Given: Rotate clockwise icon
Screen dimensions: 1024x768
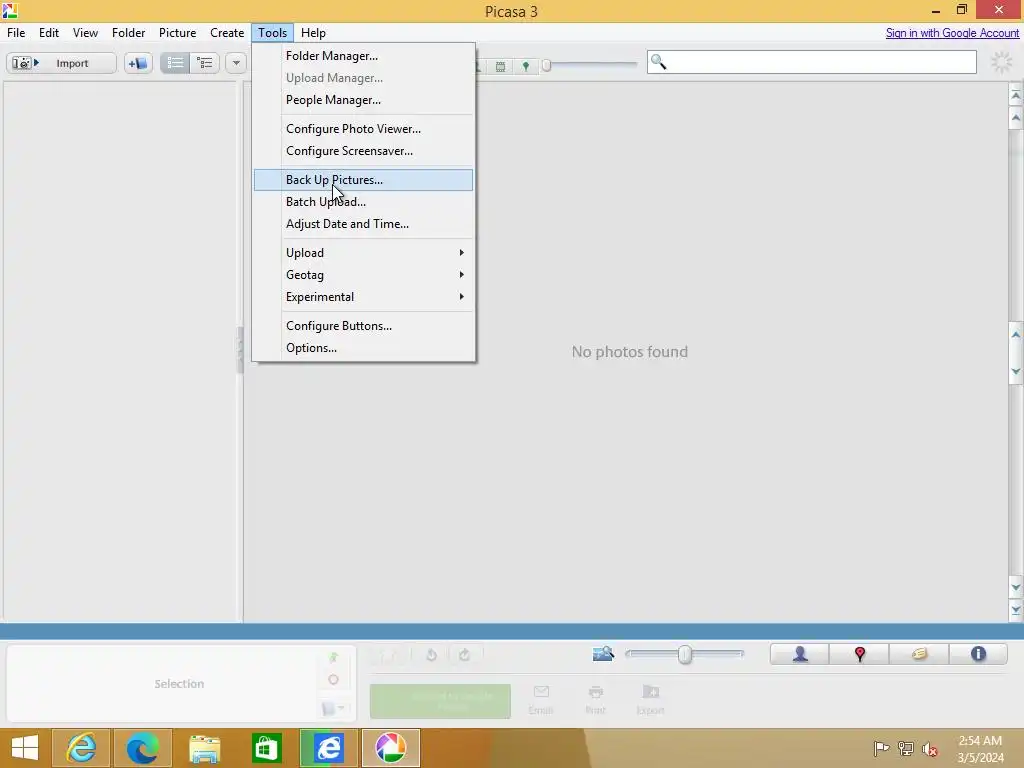Looking at the screenshot, I should click(x=464, y=654).
